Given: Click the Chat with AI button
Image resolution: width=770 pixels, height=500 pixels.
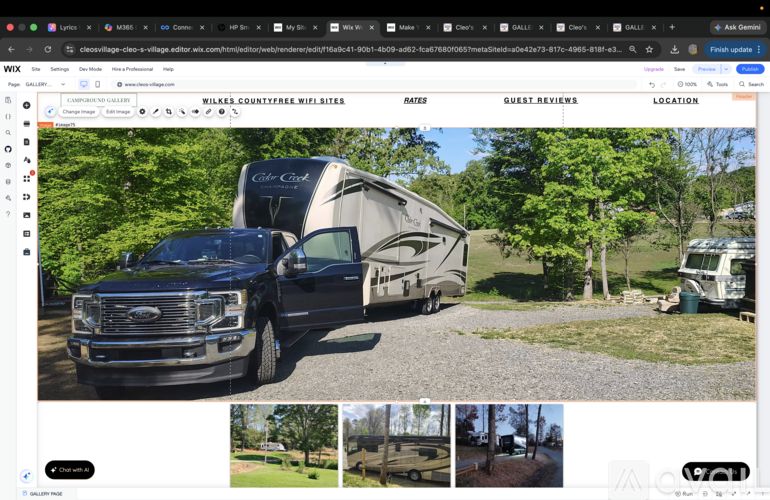Looking at the screenshot, I should pyautogui.click(x=70, y=470).
